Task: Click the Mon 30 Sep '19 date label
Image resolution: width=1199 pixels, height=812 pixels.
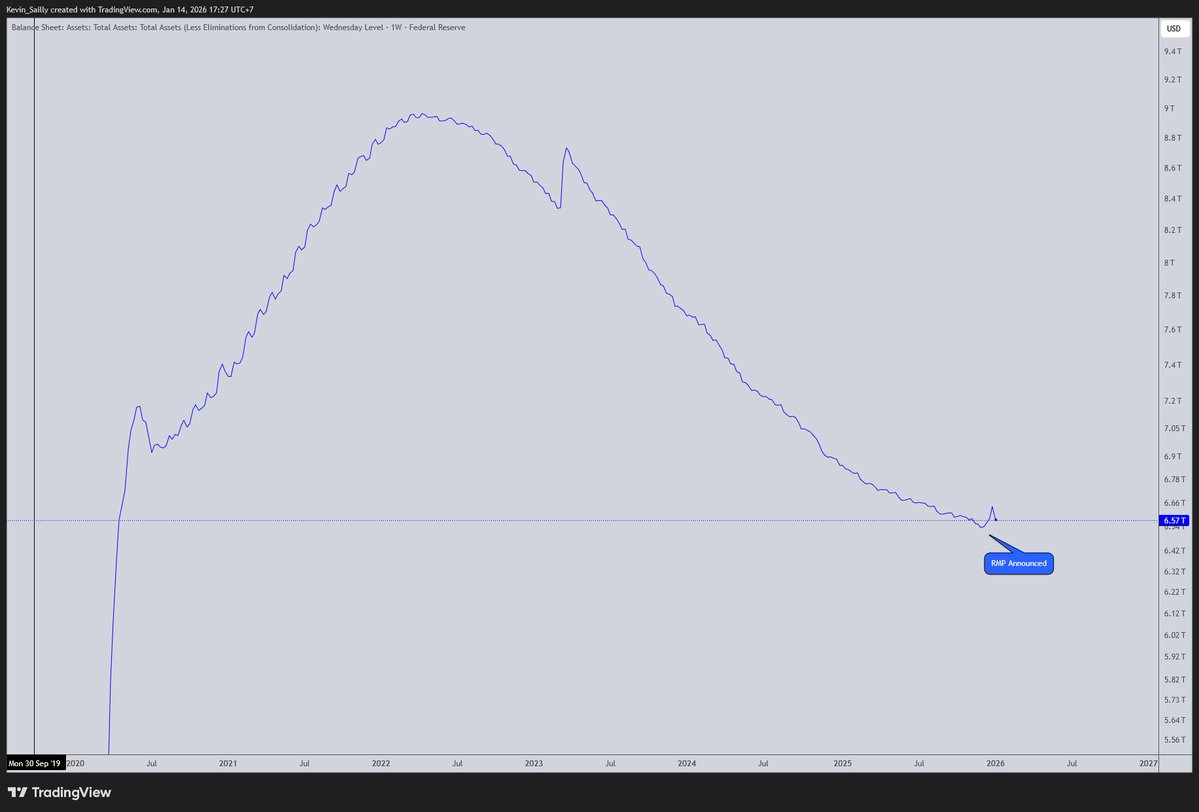Action: 34,763
